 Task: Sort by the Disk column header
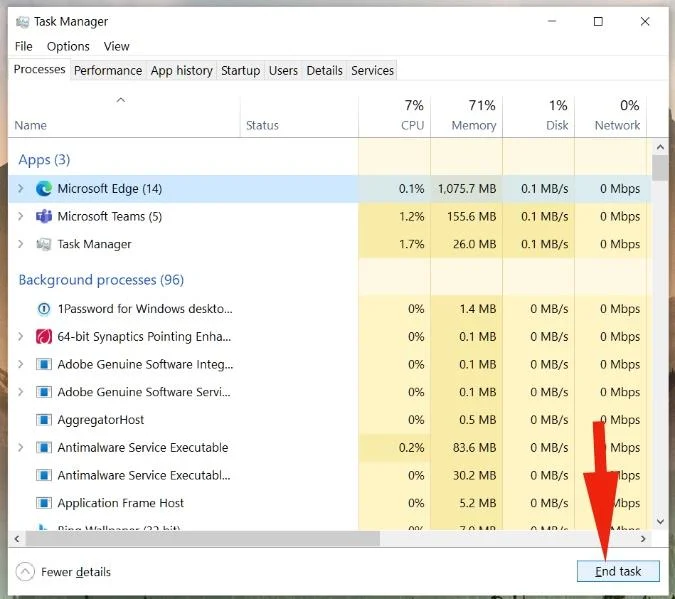click(x=539, y=115)
